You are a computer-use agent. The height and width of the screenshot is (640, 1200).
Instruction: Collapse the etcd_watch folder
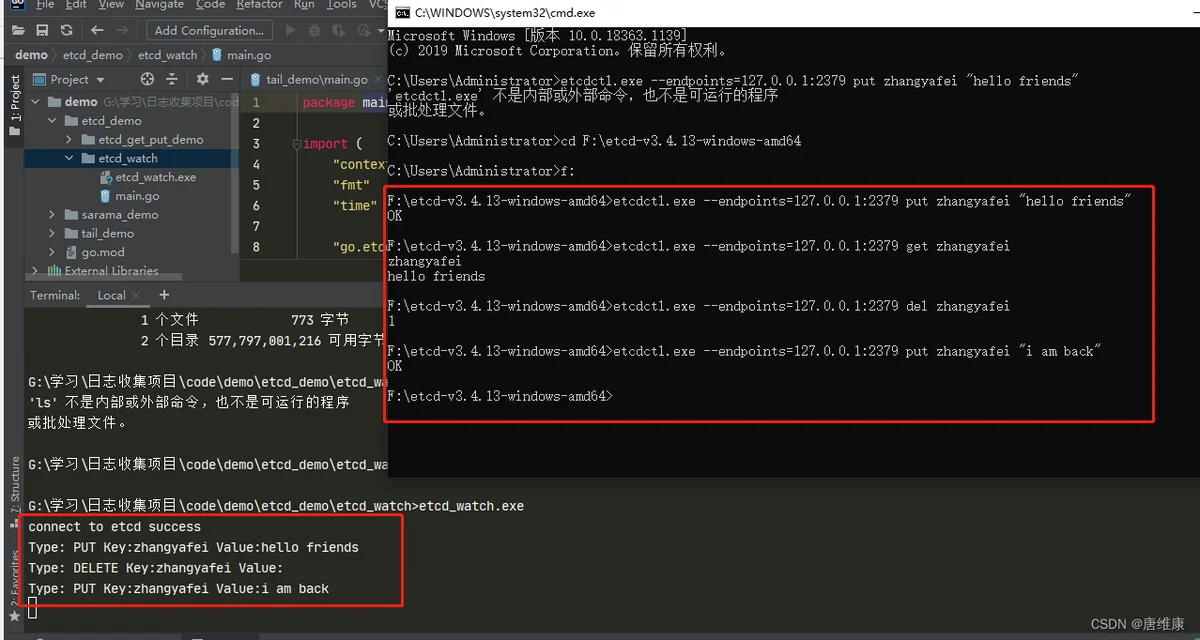coord(69,158)
